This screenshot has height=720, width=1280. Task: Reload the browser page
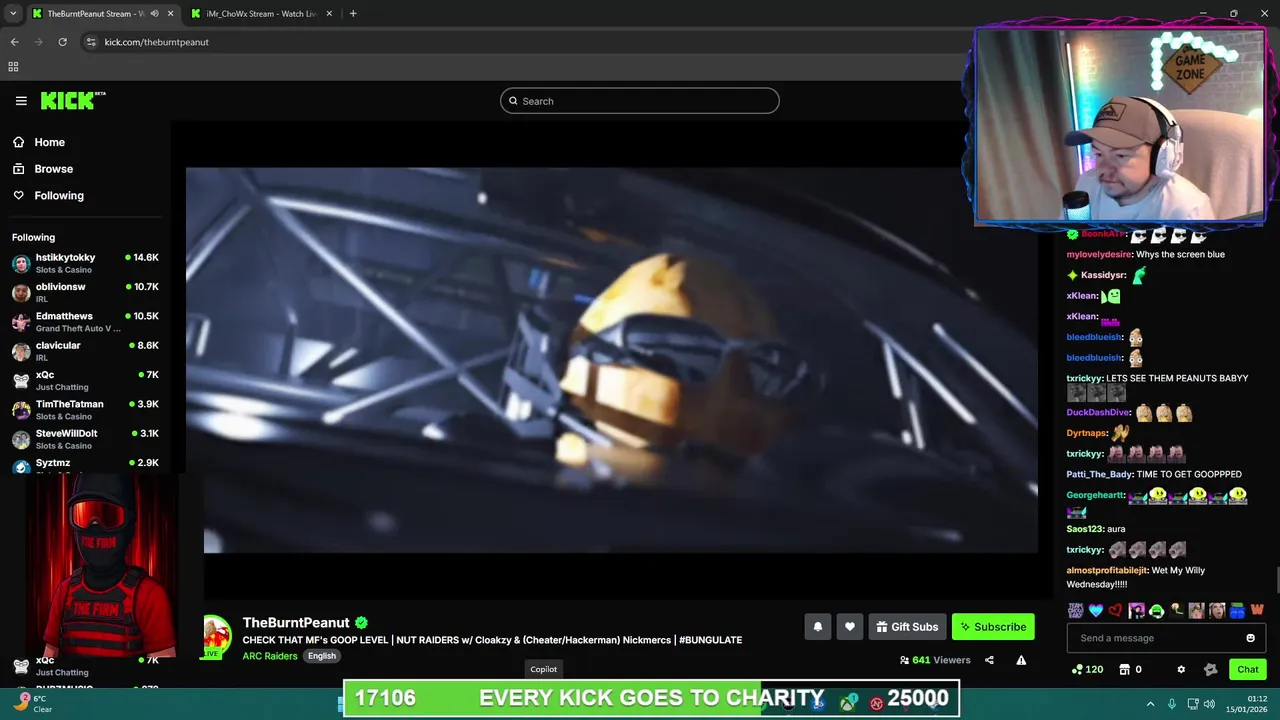click(62, 42)
